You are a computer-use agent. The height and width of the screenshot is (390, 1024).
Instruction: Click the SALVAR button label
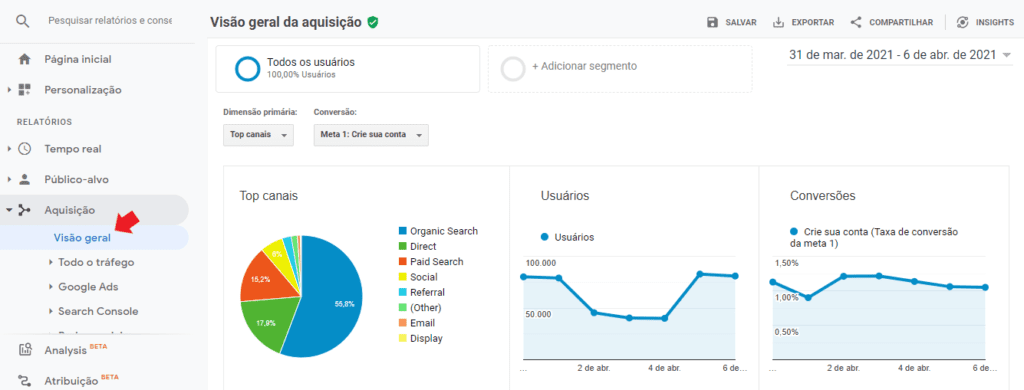741,22
